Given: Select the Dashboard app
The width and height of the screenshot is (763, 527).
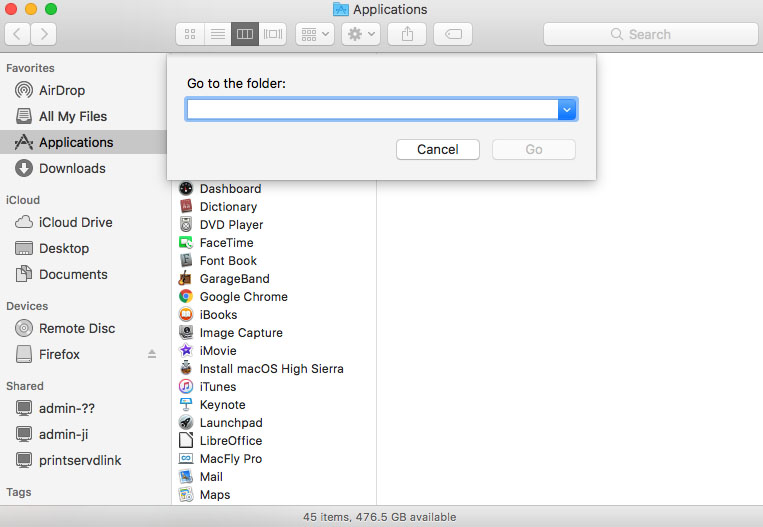Looking at the screenshot, I should (x=231, y=189).
